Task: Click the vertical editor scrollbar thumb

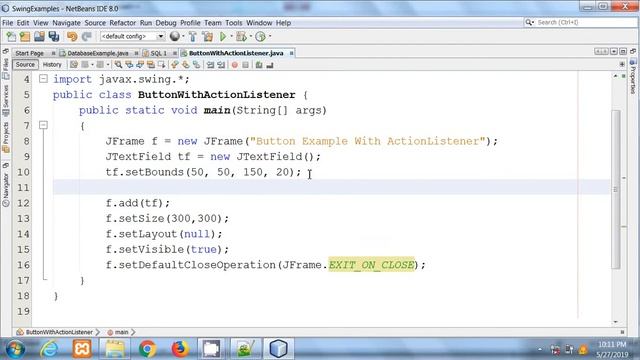Action: click(616, 189)
